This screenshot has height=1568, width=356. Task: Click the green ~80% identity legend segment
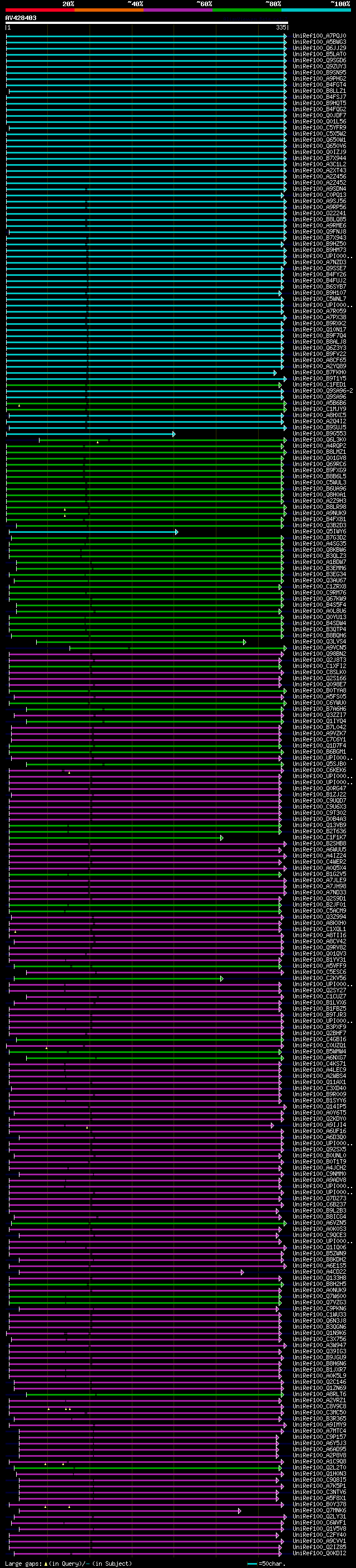point(247,10)
